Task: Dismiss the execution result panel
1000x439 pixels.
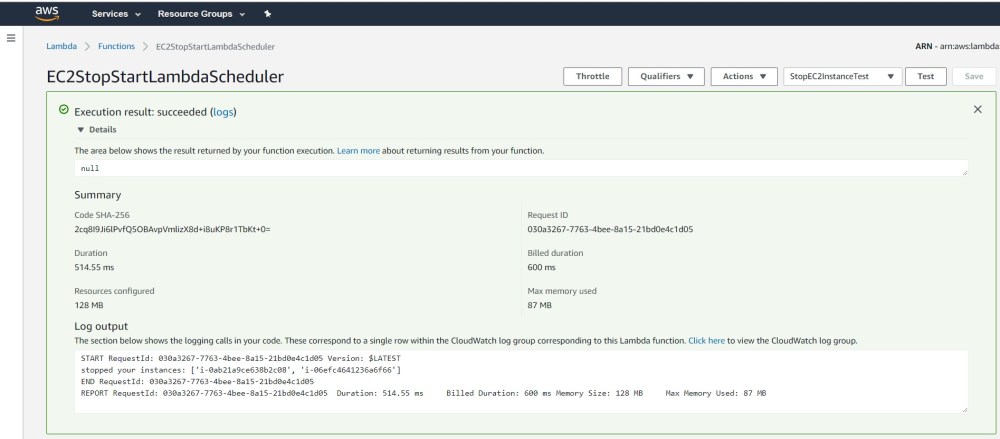Action: 978,110
